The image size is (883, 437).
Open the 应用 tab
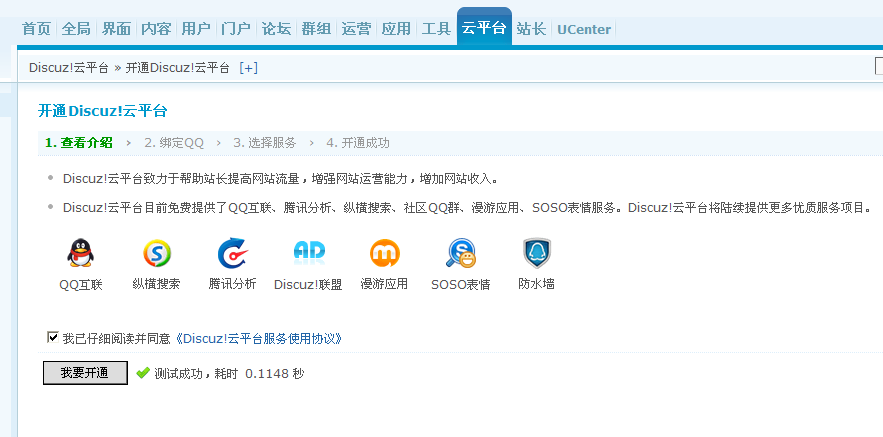[396, 29]
